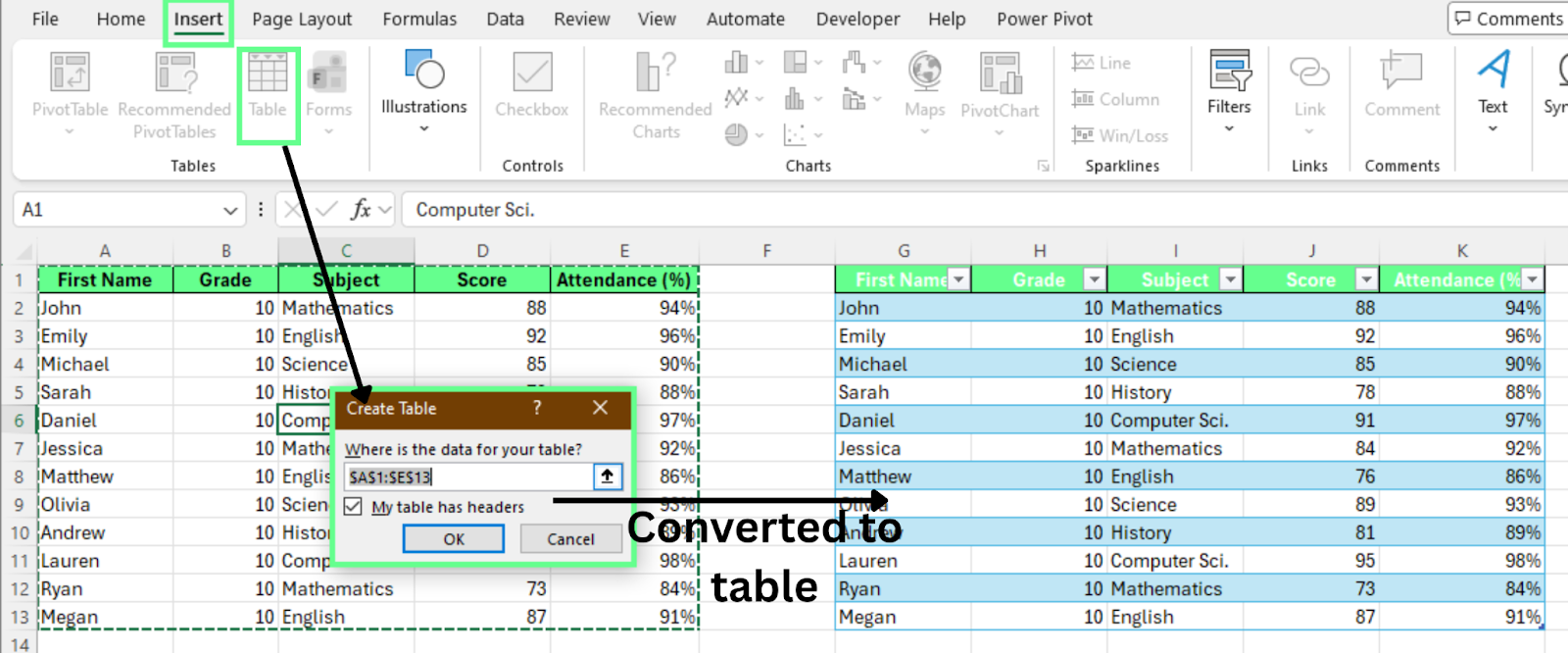Viewport: 1568px width, 653px height.
Task: Select row 14 header
Action: pyautogui.click(x=19, y=643)
